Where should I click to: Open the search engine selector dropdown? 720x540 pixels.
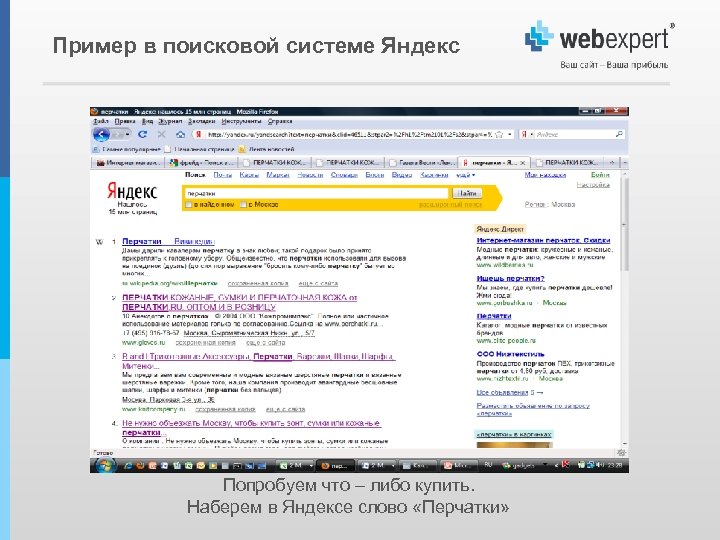tap(526, 134)
